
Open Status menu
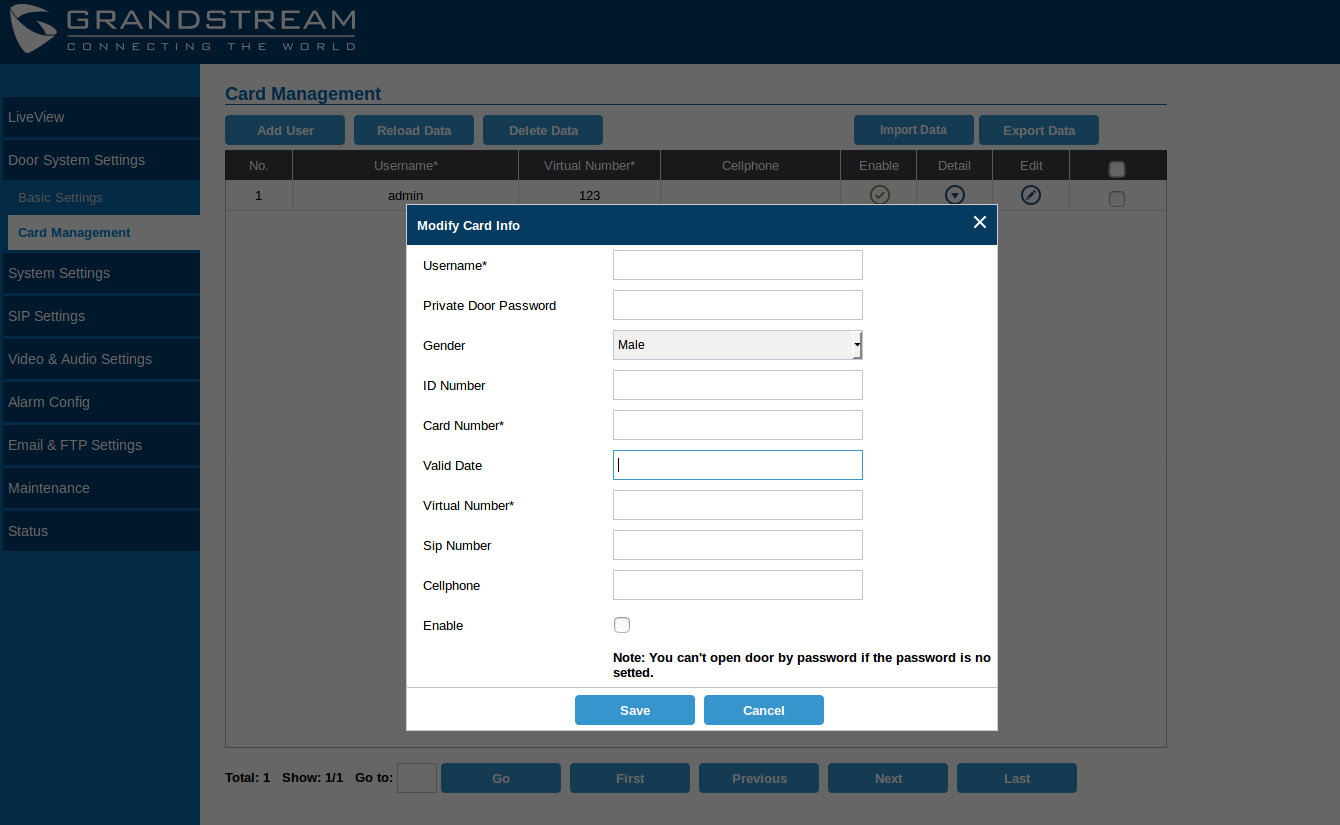click(100, 531)
